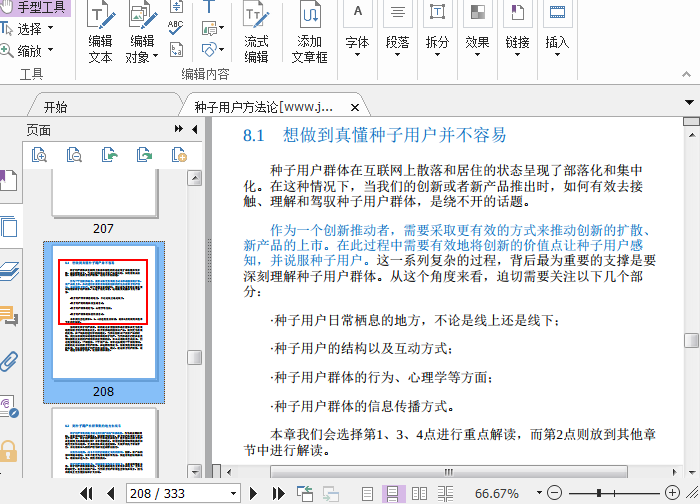The image size is (700, 504).
Task: Click the 编辑文本 edit text tool
Action: coord(100,33)
